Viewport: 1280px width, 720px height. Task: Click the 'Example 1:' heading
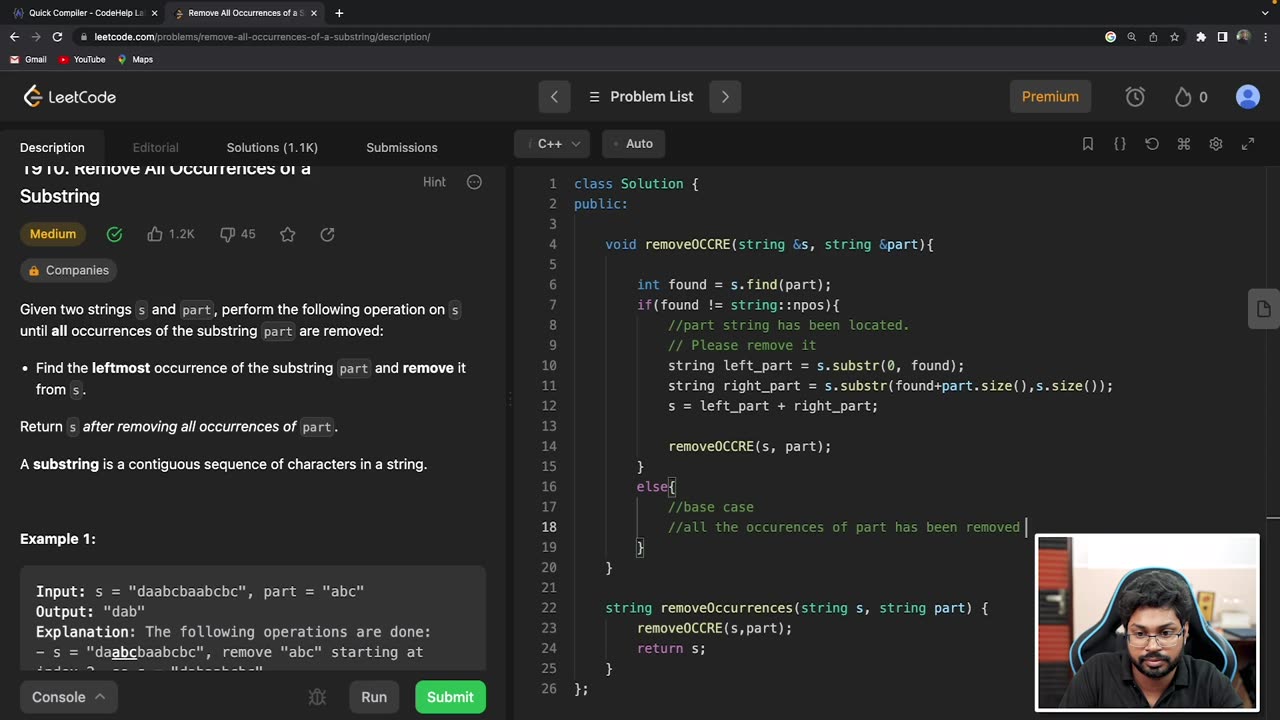click(x=58, y=539)
